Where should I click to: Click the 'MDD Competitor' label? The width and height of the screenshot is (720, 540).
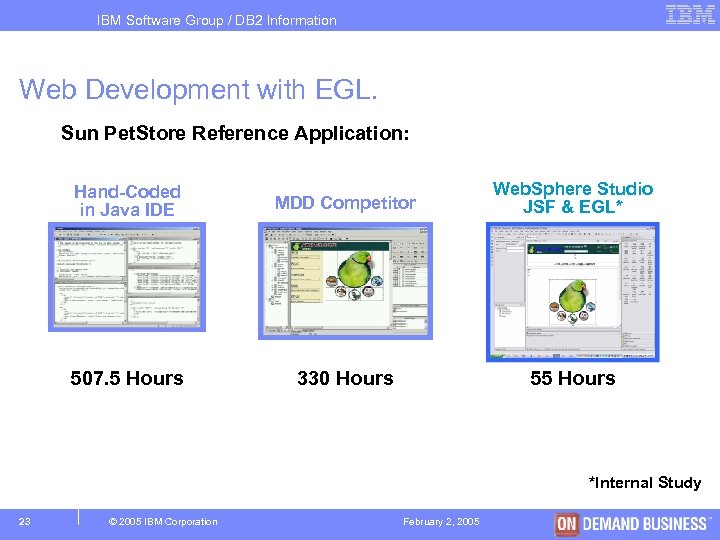(345, 202)
